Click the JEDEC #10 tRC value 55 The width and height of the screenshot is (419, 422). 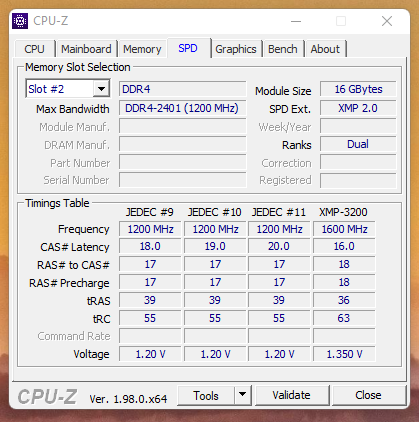tap(215, 318)
